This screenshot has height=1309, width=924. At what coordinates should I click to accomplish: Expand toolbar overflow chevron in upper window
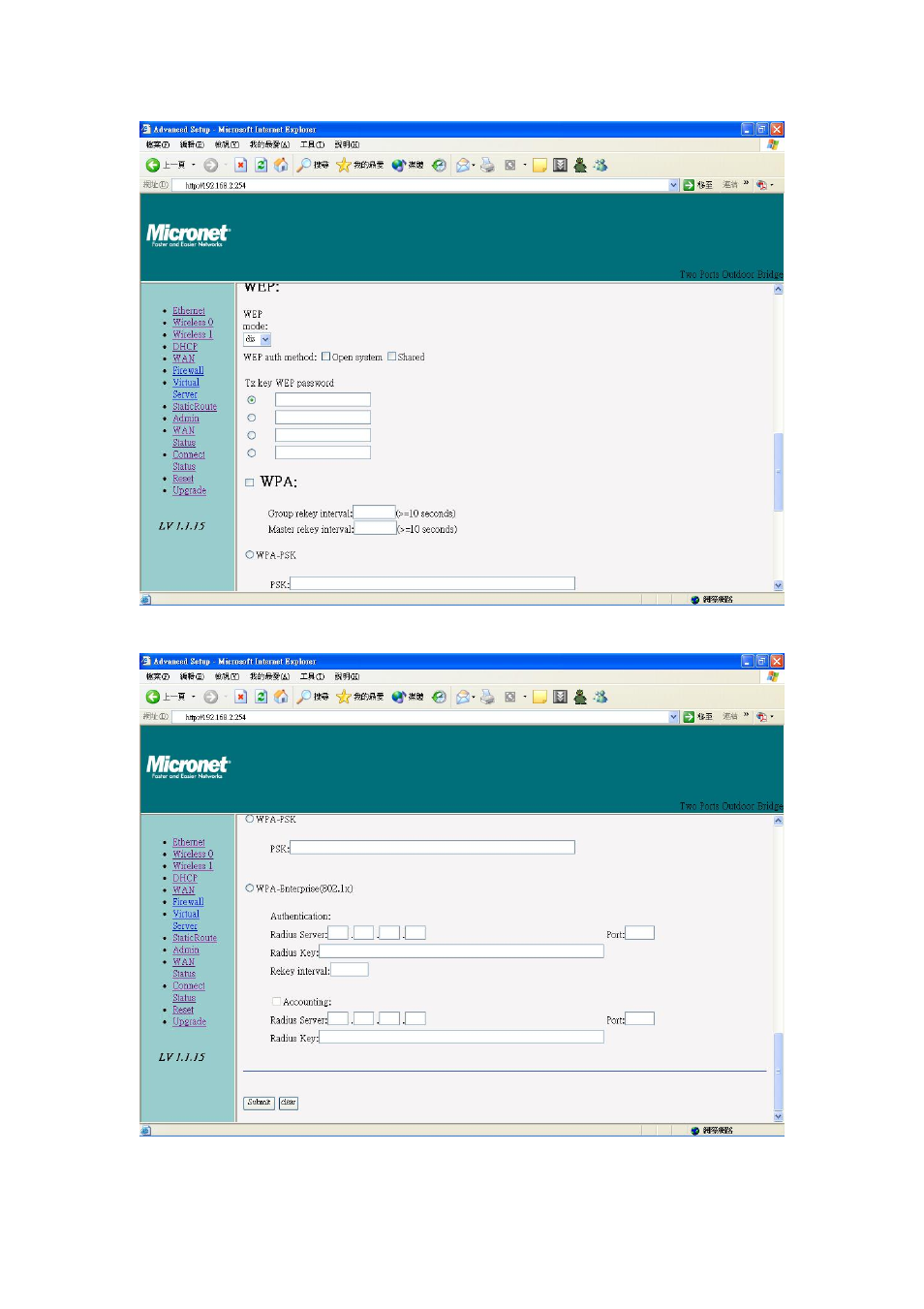746,184
